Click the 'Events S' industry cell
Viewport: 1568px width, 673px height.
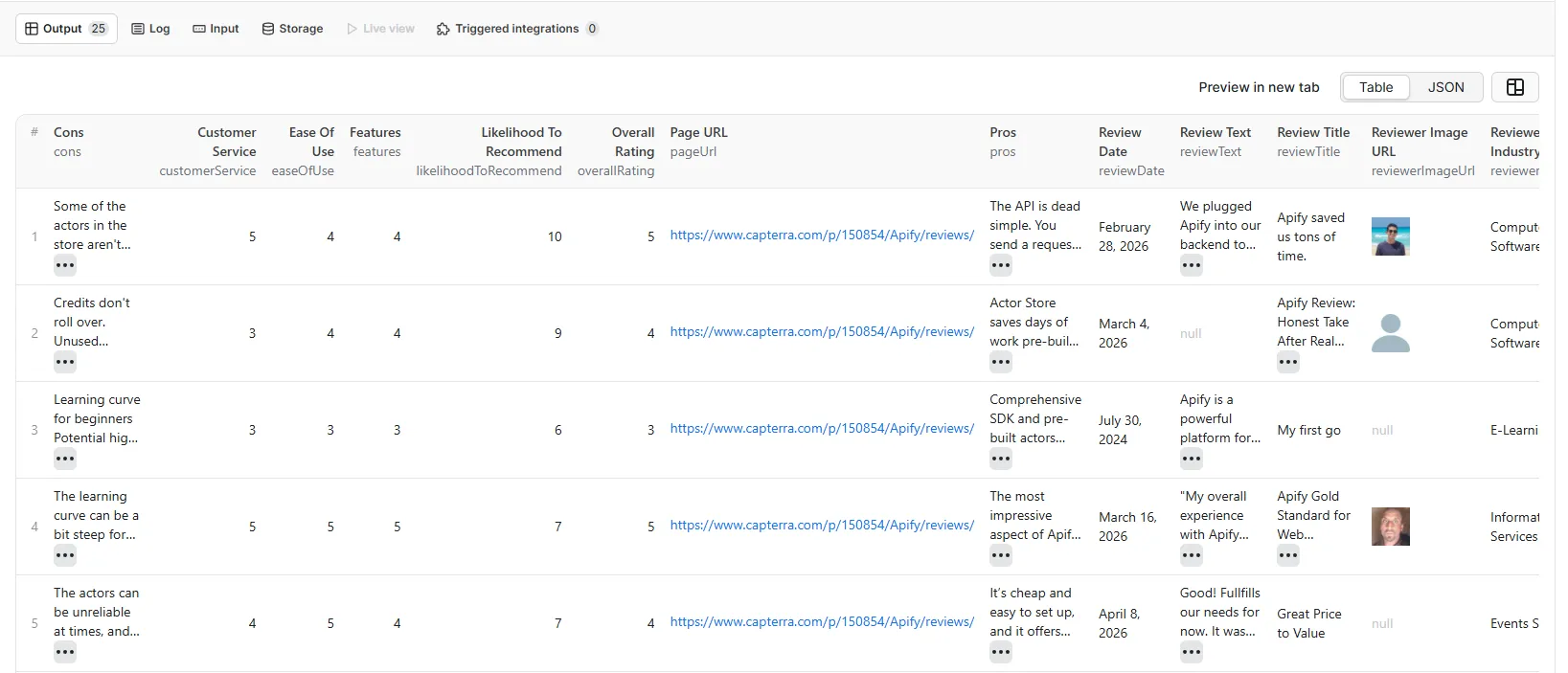pyautogui.click(x=1514, y=623)
